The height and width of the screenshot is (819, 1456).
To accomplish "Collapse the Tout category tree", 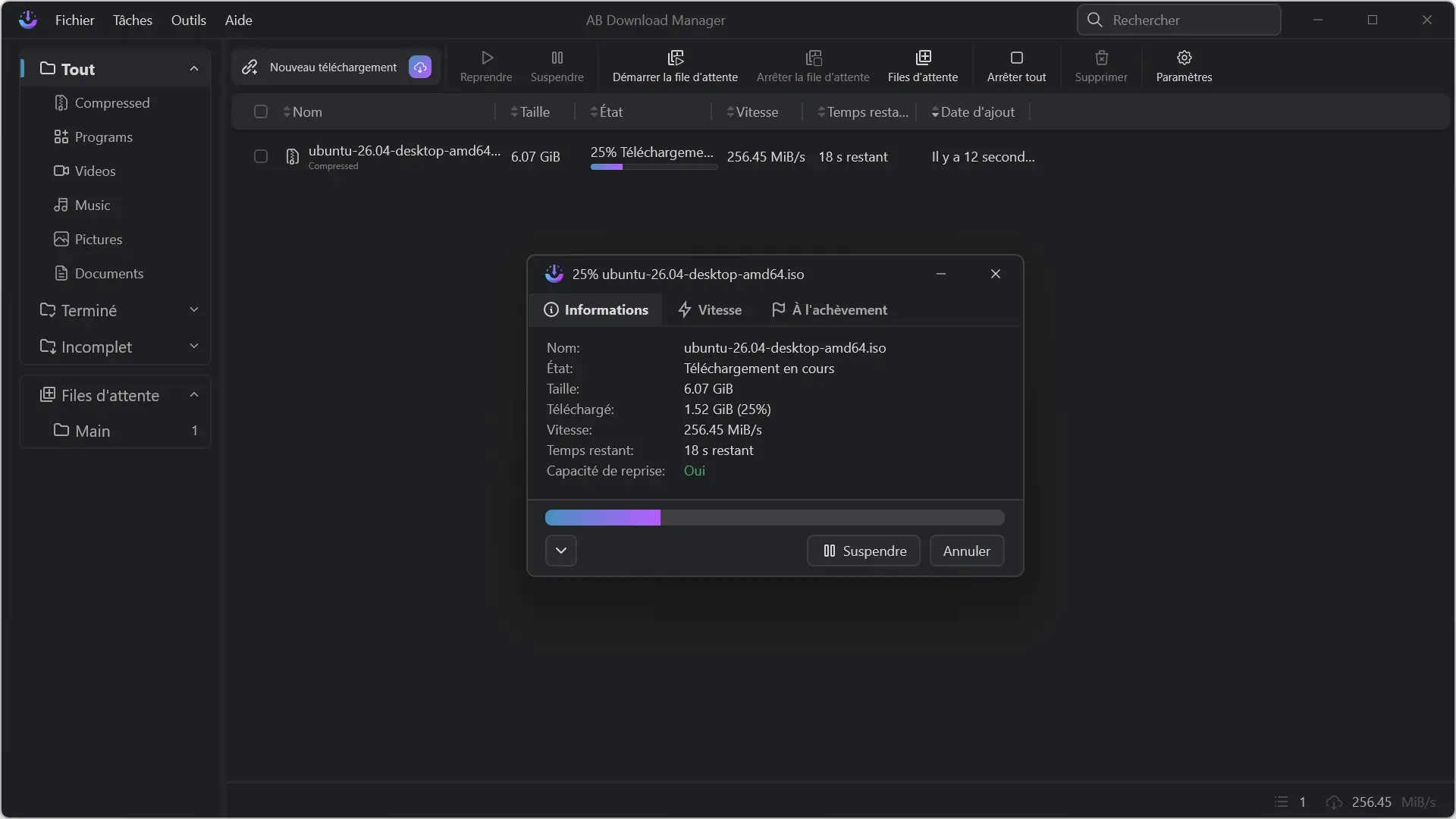I will pyautogui.click(x=194, y=68).
